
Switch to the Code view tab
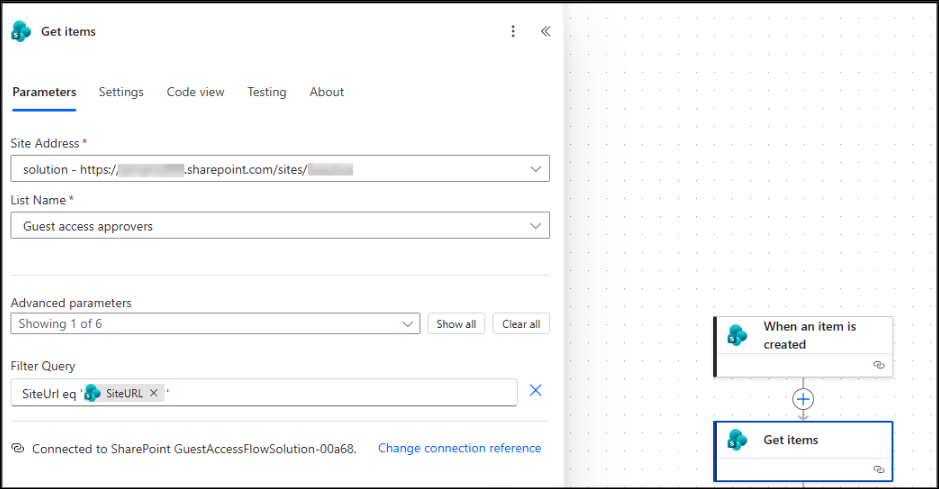[x=195, y=92]
